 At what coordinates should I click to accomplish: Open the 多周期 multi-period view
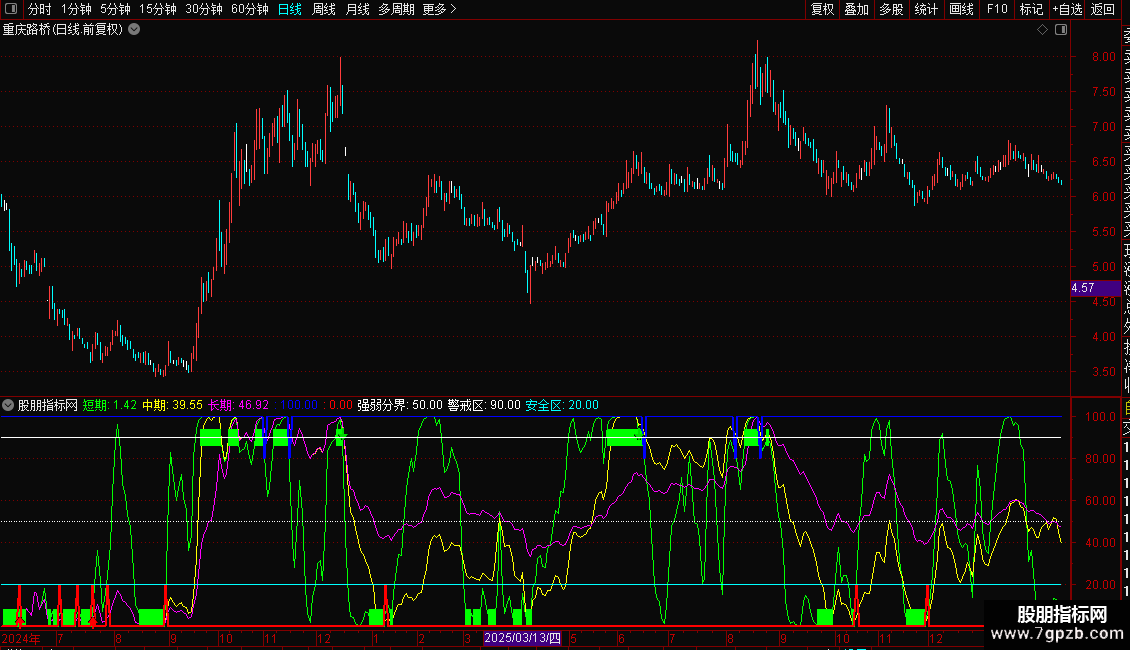[x=396, y=9]
